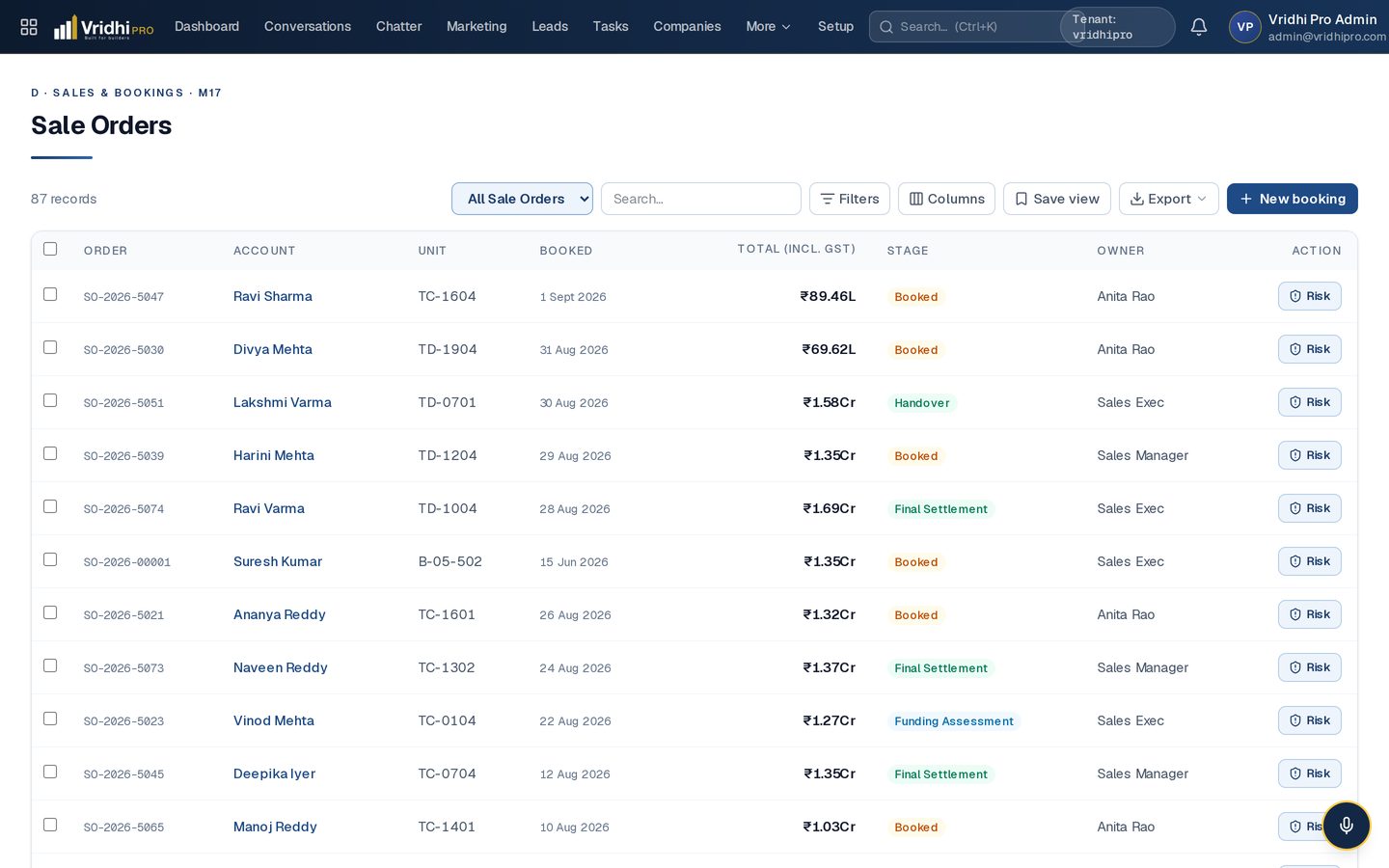This screenshot has width=1389, height=868.
Task: Check the SO-2026-5030 row checkbox
Action: (50, 347)
